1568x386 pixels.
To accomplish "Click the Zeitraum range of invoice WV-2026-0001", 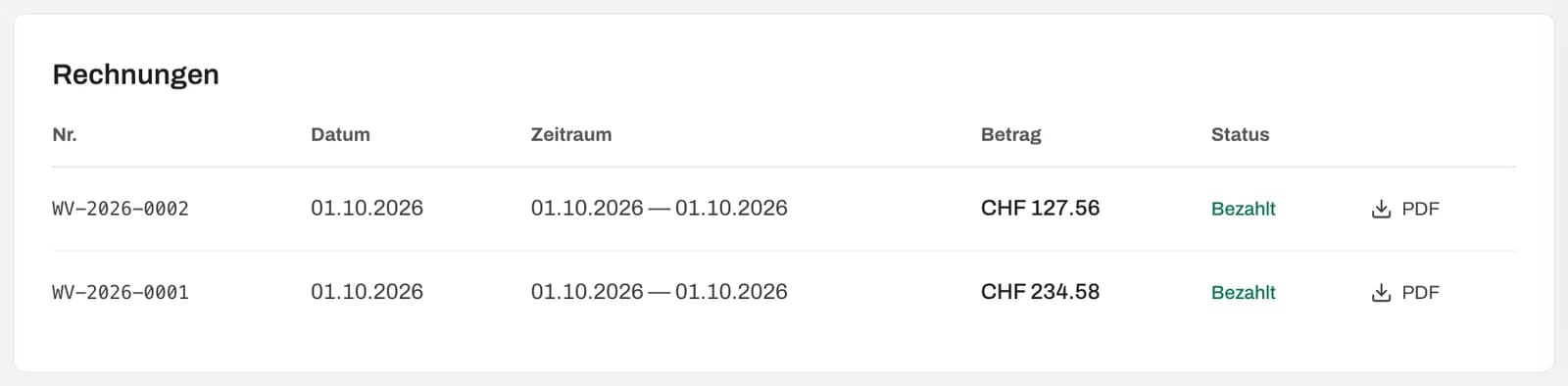I will point(660,291).
